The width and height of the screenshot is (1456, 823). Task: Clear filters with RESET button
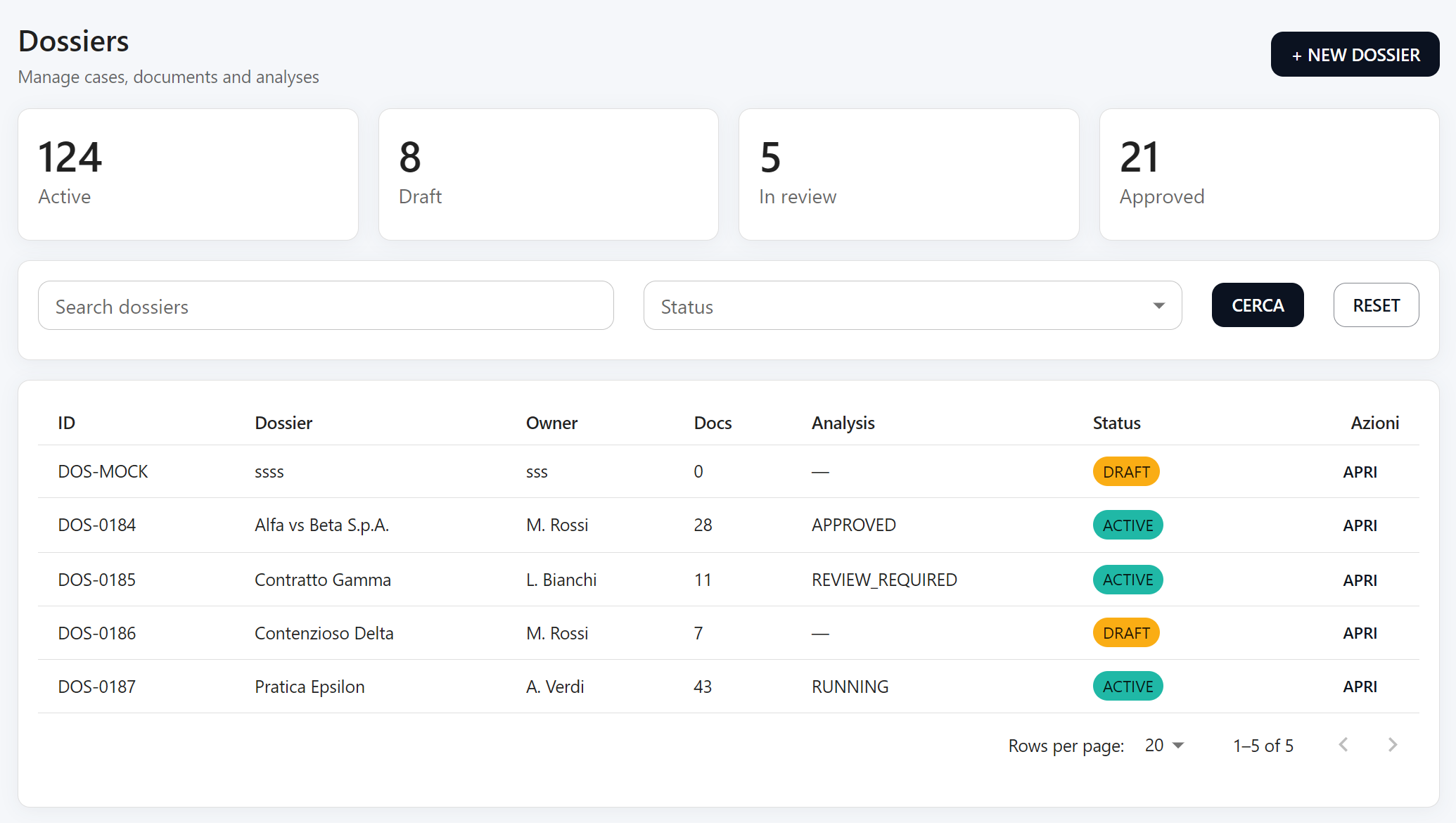pyautogui.click(x=1376, y=305)
